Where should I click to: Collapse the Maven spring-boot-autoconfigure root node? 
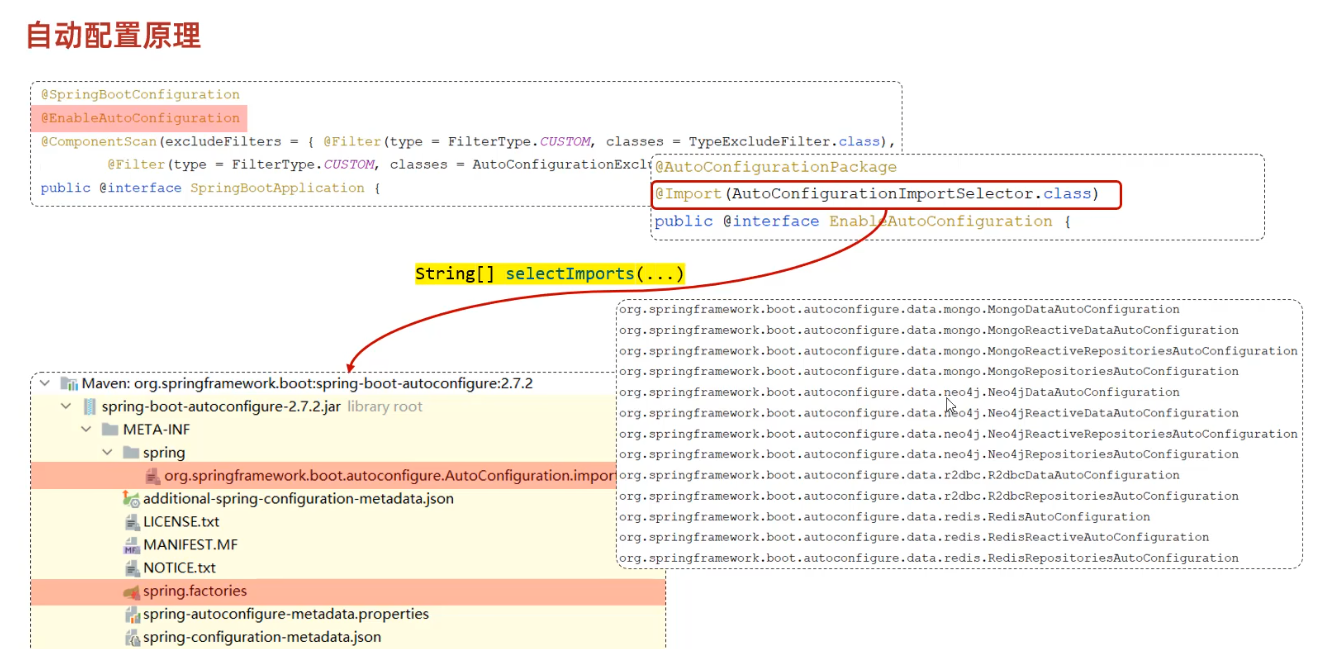pos(44,384)
